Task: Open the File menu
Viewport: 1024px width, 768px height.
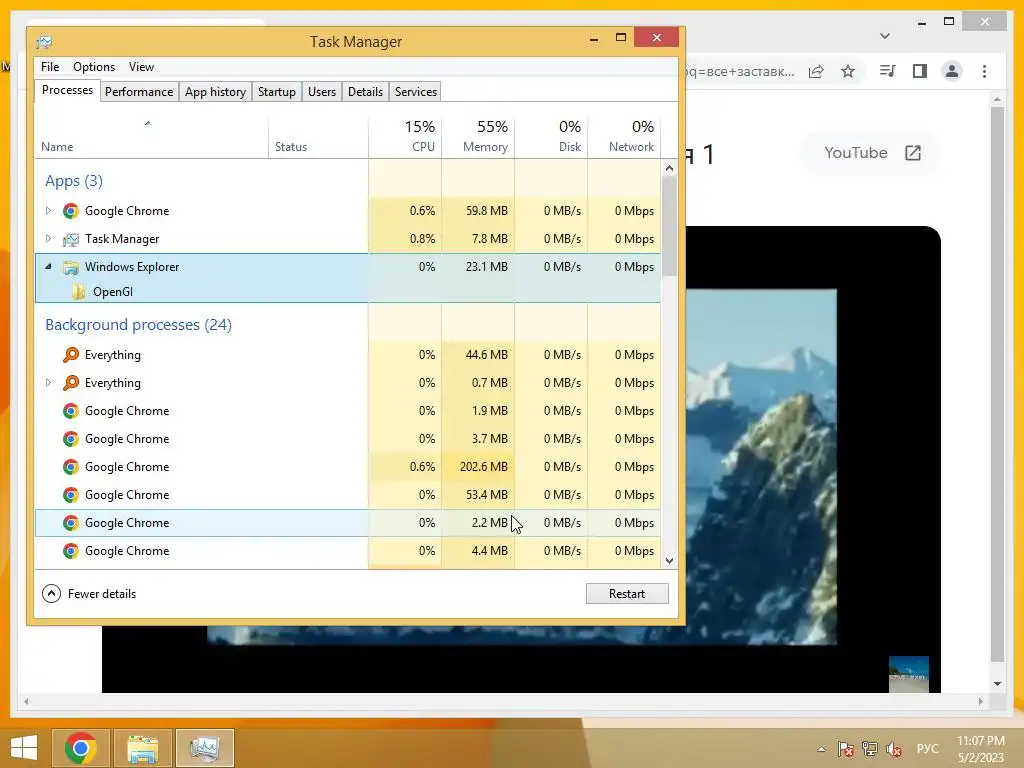Action: click(50, 67)
